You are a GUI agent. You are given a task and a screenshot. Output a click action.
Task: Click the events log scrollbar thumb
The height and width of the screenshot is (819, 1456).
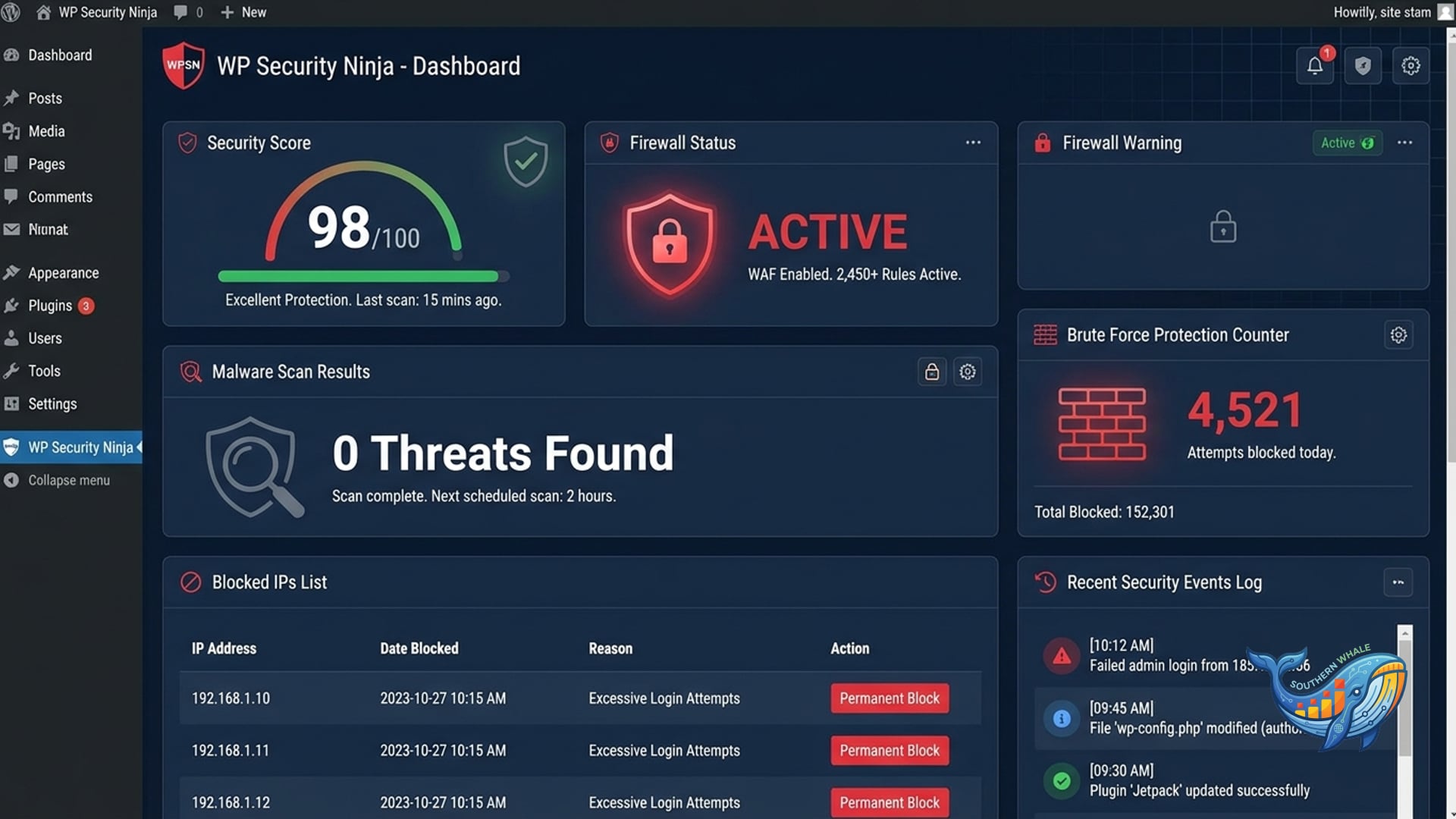pos(1404,698)
